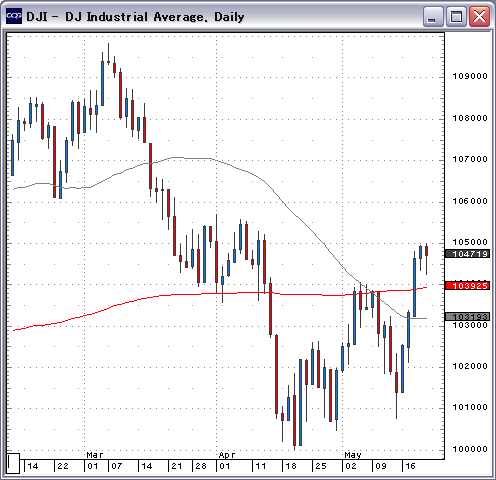496x480 pixels.
Task: Click the tall blue candlestick crossing the red average in mid-May
Action: pyautogui.click(x=414, y=287)
